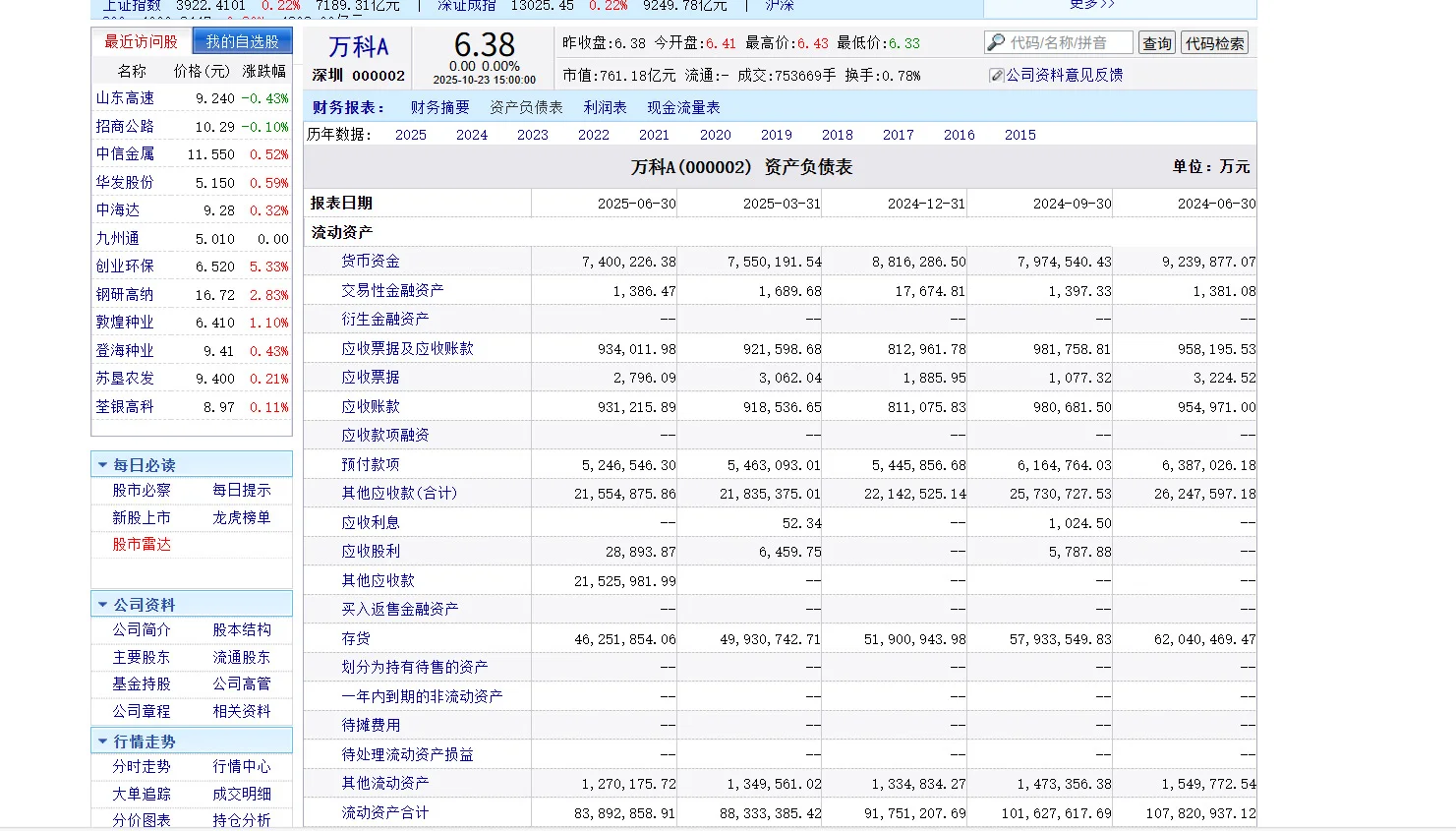Open 新股上市 link
The width and height of the screenshot is (1456, 831).
[142, 517]
